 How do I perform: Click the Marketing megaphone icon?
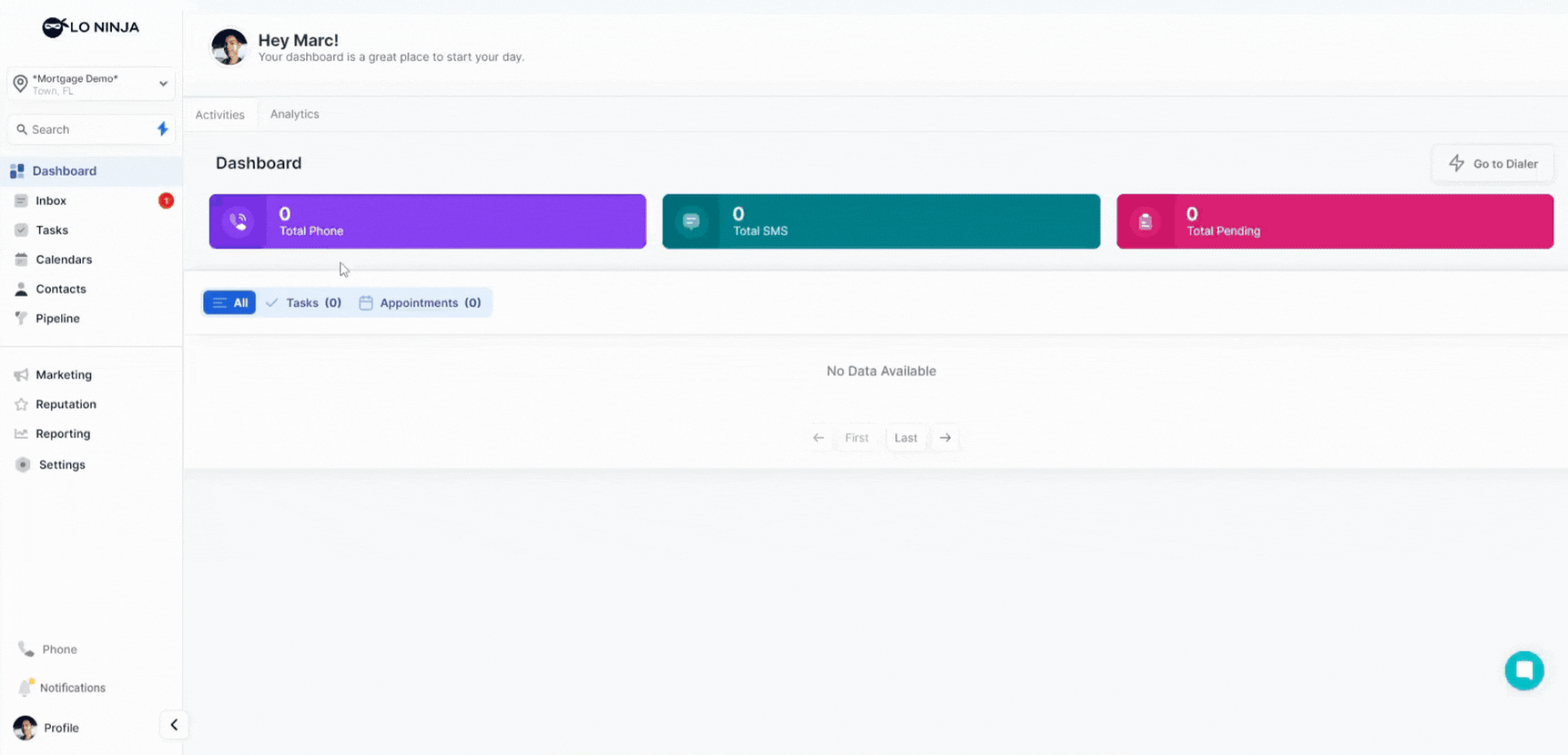tap(21, 375)
